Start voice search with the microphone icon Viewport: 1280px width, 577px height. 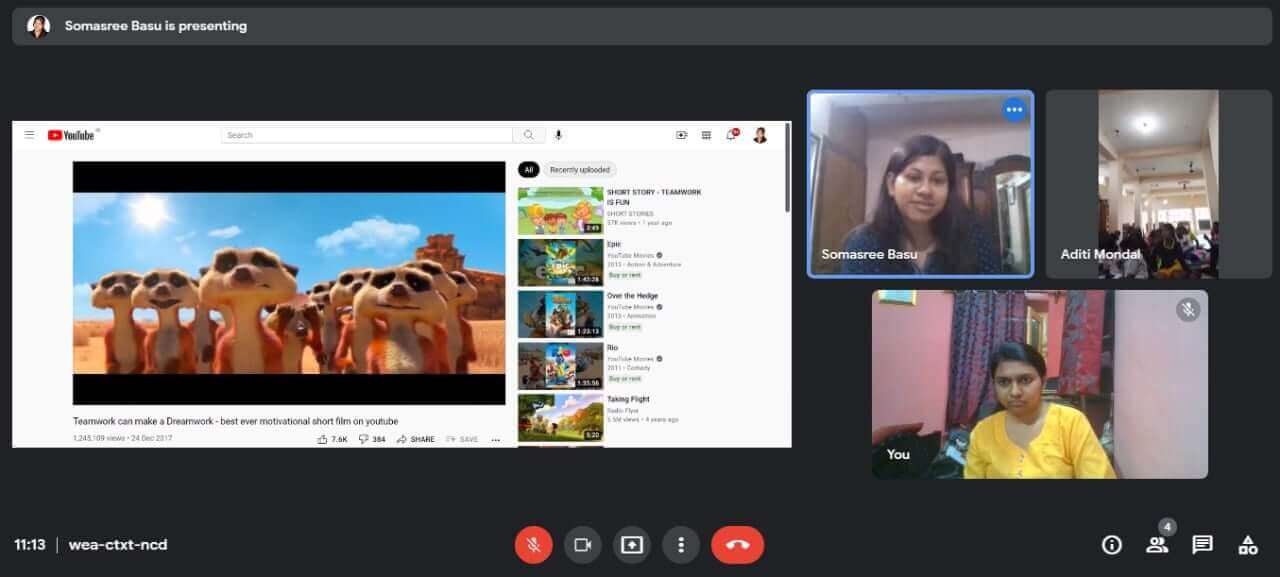click(x=558, y=135)
